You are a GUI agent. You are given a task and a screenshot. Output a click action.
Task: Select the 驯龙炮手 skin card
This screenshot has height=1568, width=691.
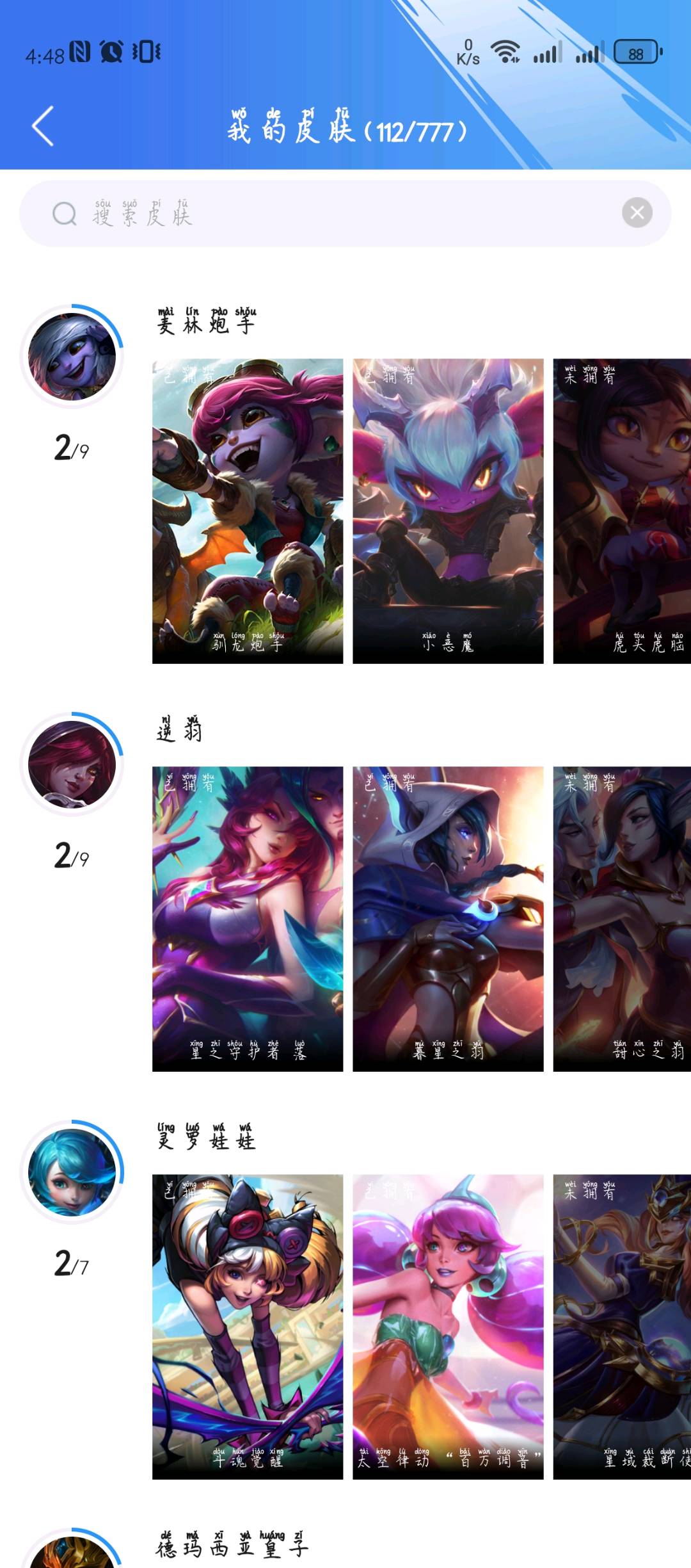click(248, 511)
